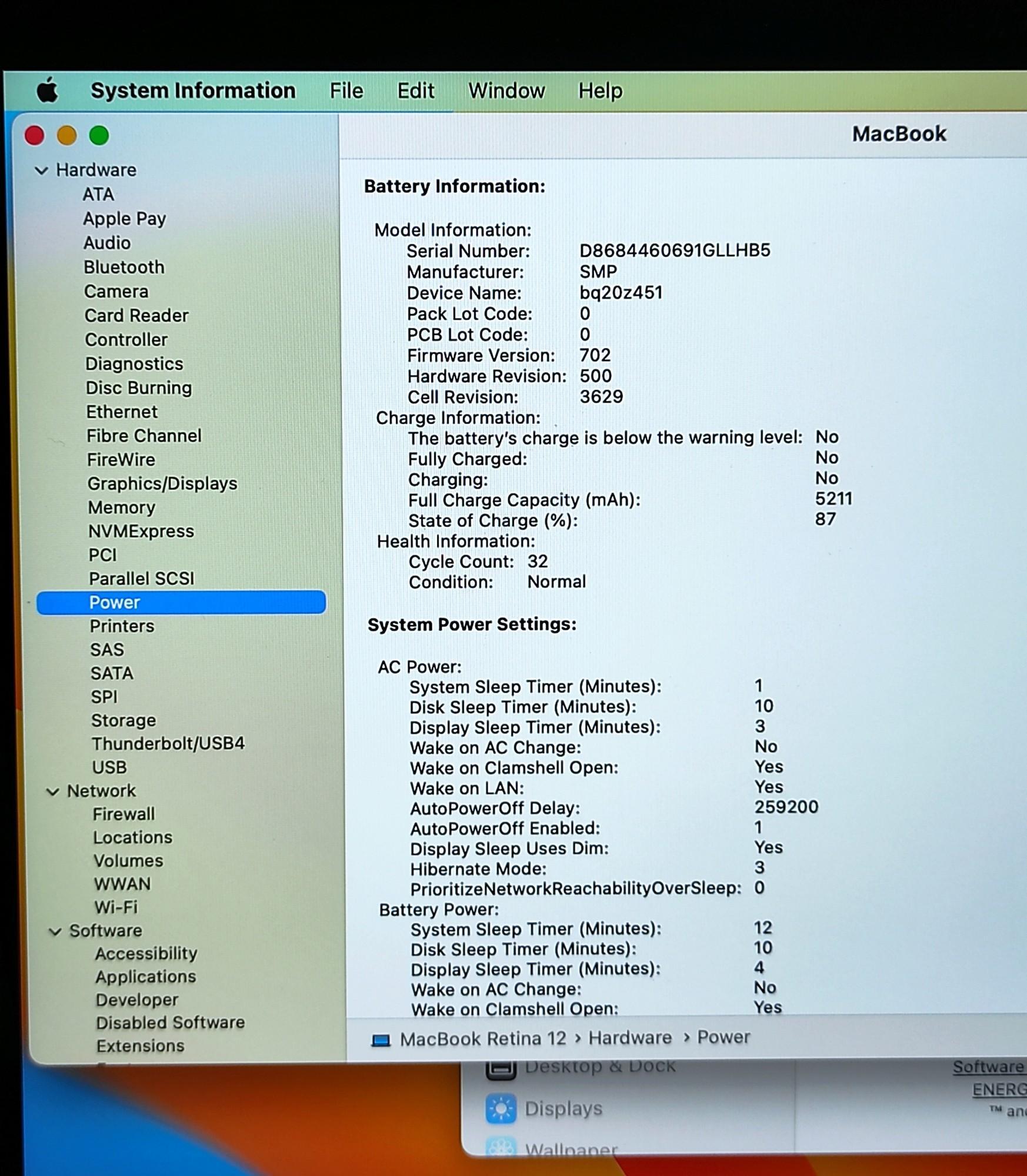
Task: Open the Help menu
Action: (600, 91)
